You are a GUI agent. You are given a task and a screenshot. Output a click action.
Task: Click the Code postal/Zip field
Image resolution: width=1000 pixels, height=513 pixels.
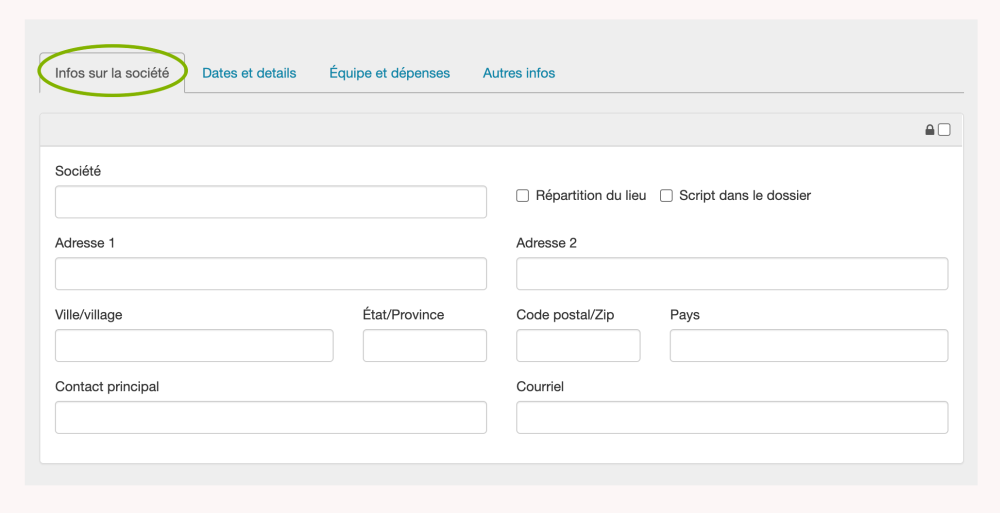tap(578, 346)
